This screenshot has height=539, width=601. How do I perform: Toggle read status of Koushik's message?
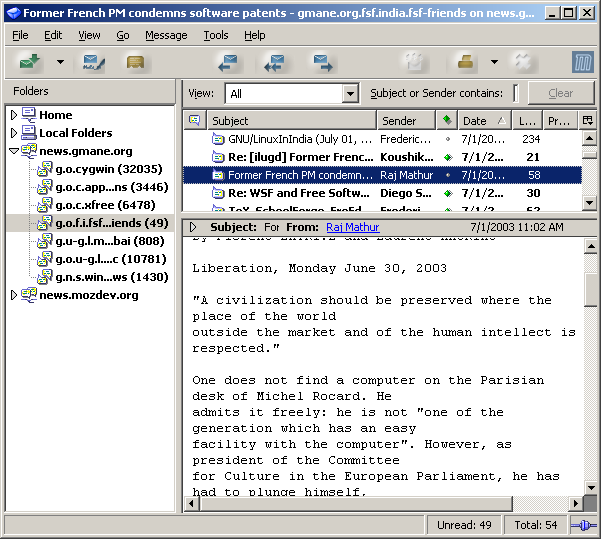447,157
